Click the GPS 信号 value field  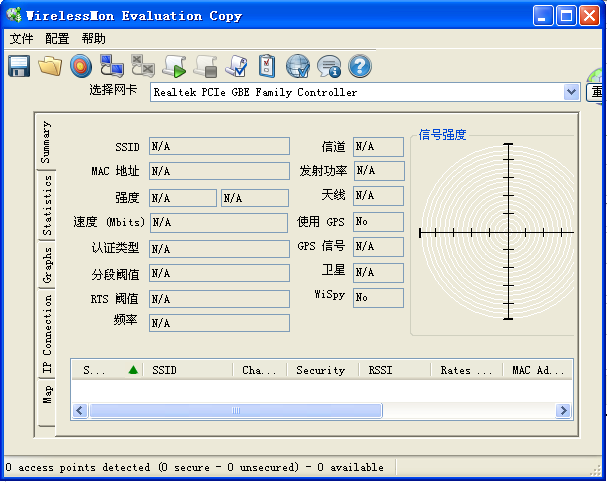[378, 247]
